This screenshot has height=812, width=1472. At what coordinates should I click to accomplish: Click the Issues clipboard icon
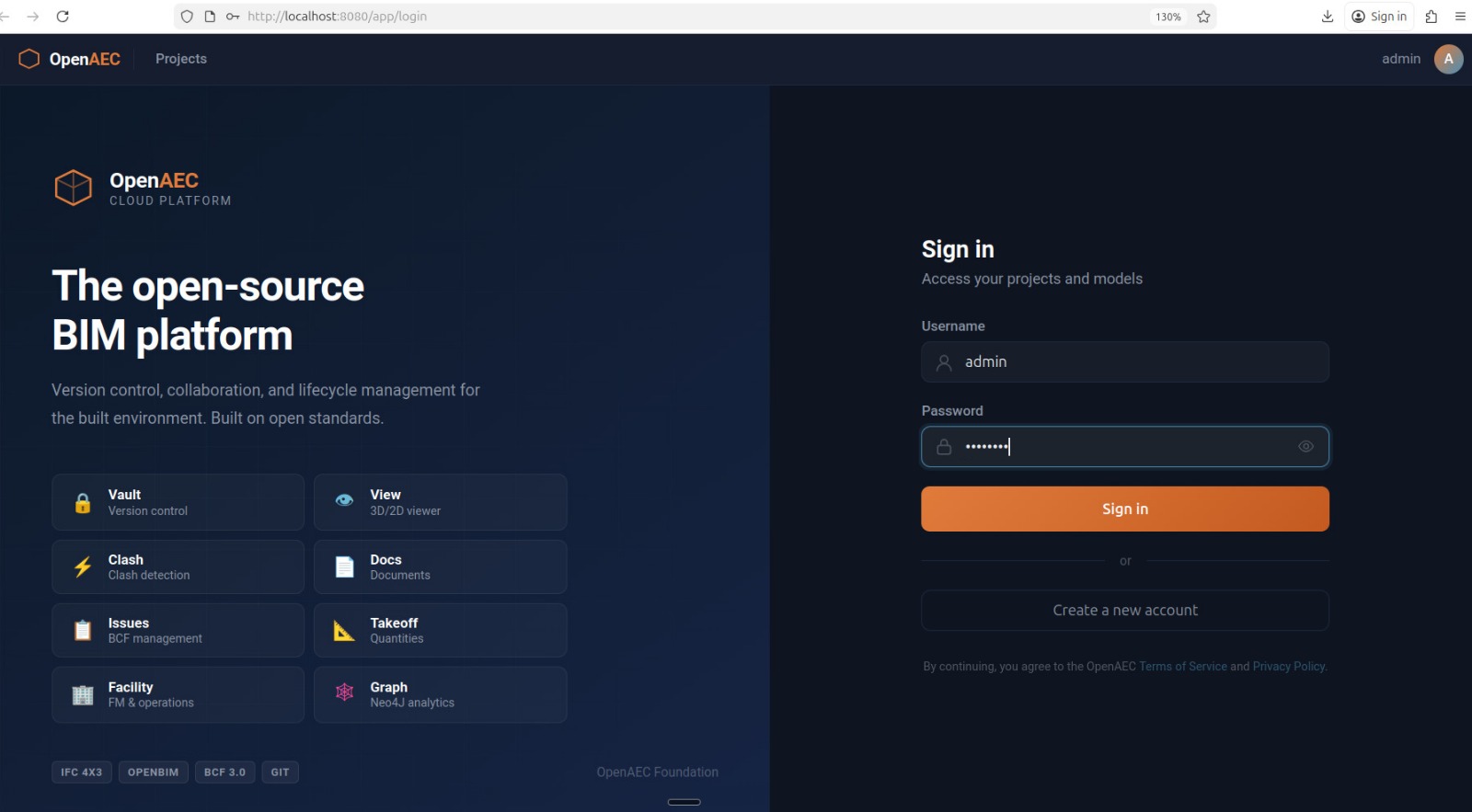pyautogui.click(x=83, y=630)
